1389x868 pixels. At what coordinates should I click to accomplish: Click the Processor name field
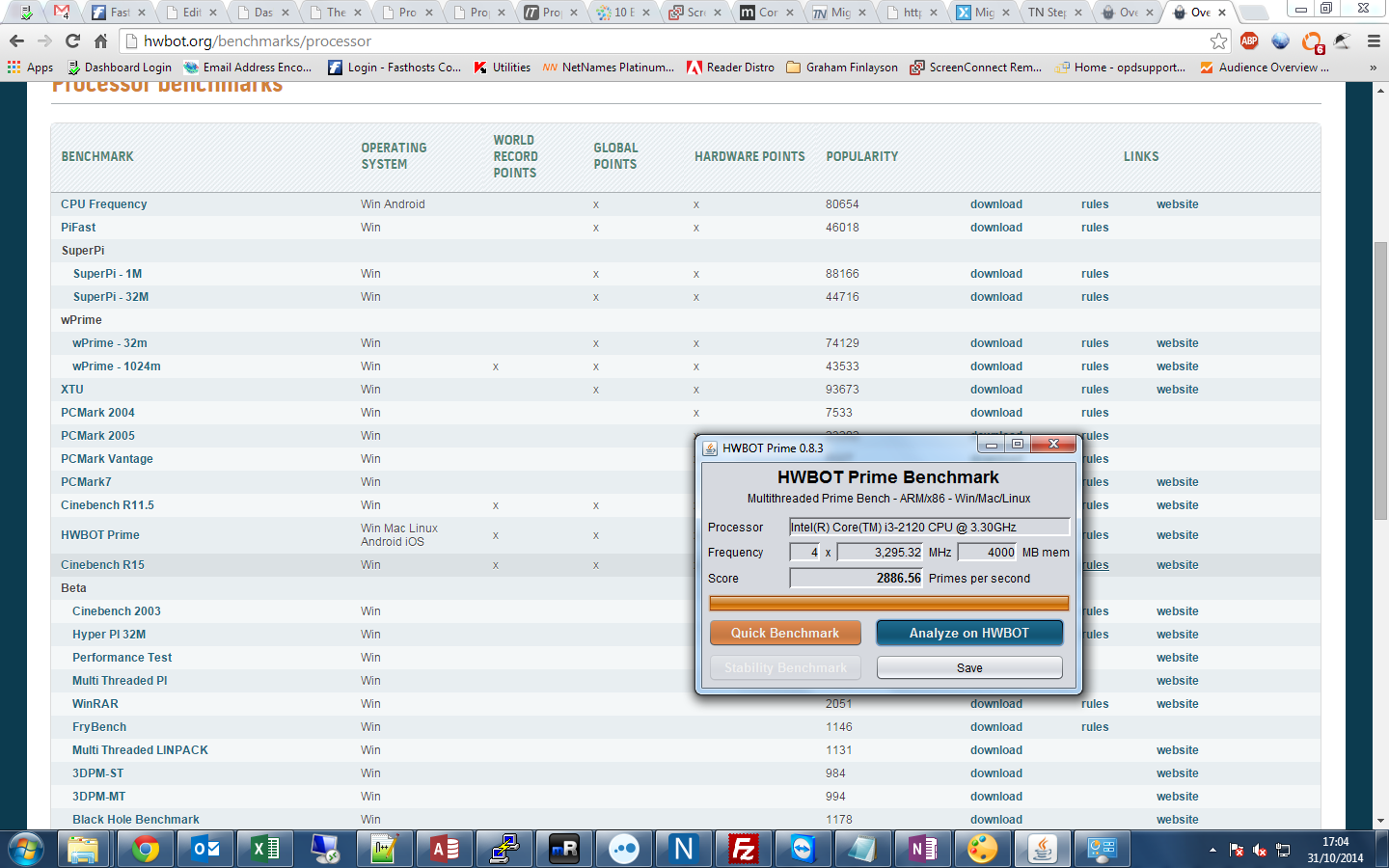[929, 527]
